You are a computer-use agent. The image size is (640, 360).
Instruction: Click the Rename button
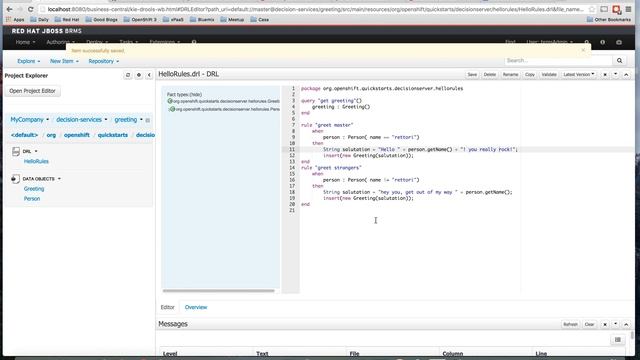tap(510, 74)
